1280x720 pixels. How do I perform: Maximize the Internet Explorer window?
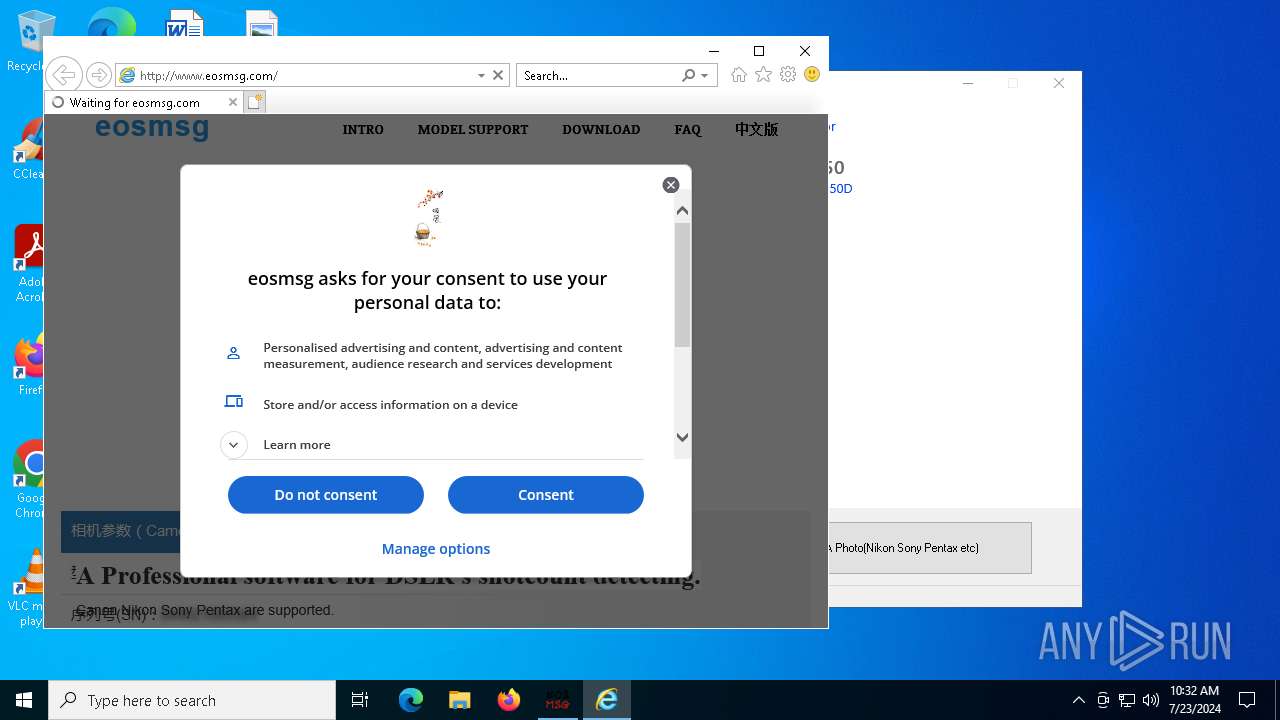click(759, 51)
